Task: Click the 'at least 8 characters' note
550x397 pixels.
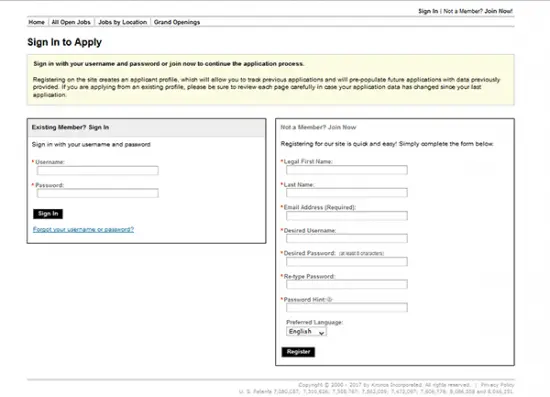Action: pyautogui.click(x=361, y=253)
